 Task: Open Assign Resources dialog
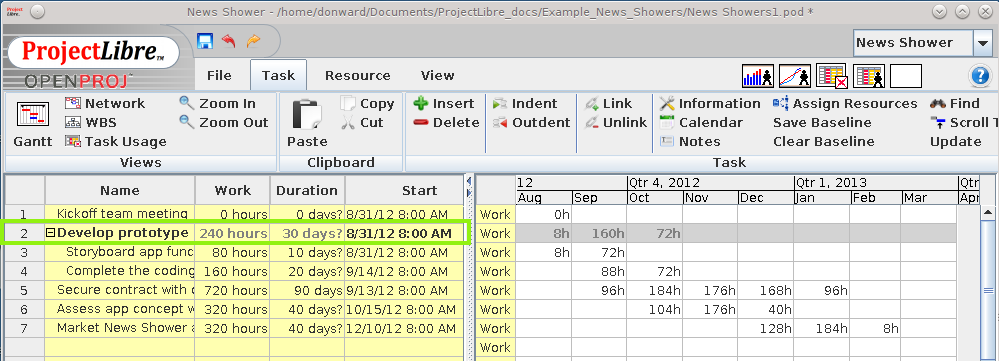tap(845, 103)
